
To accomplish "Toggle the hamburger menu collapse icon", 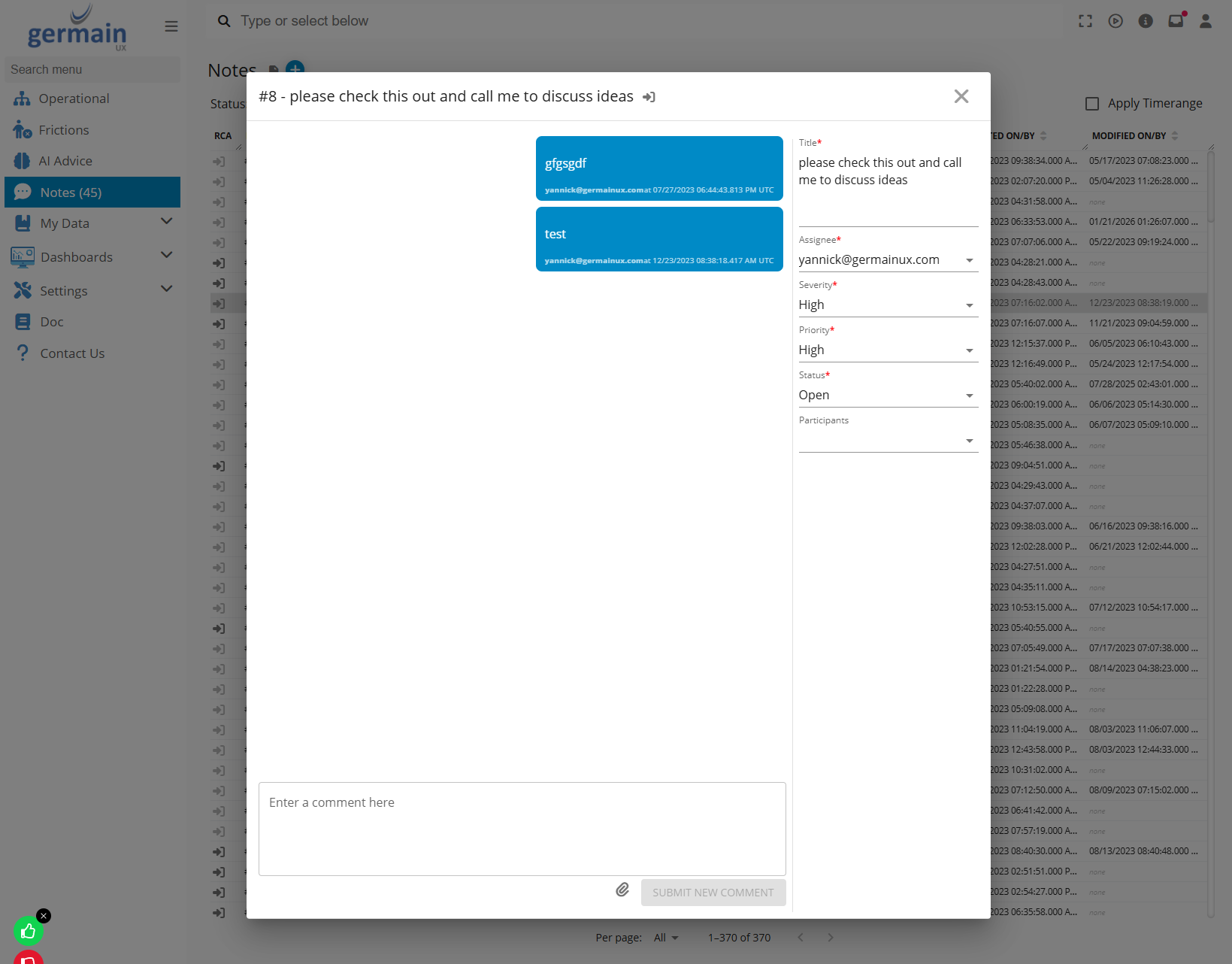I will coord(171,26).
